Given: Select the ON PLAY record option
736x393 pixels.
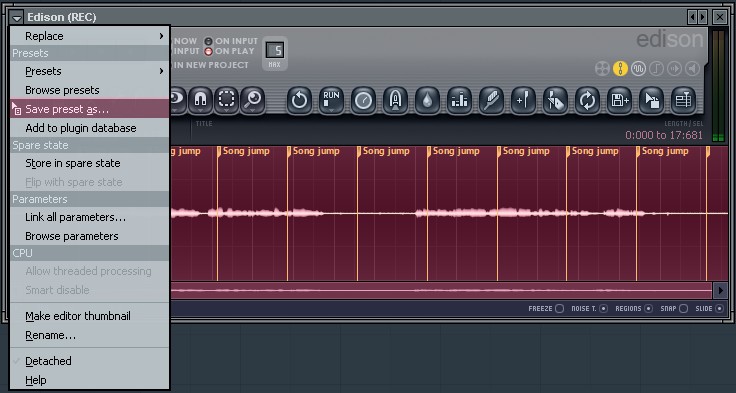Looking at the screenshot, I should pyautogui.click(x=230, y=51).
